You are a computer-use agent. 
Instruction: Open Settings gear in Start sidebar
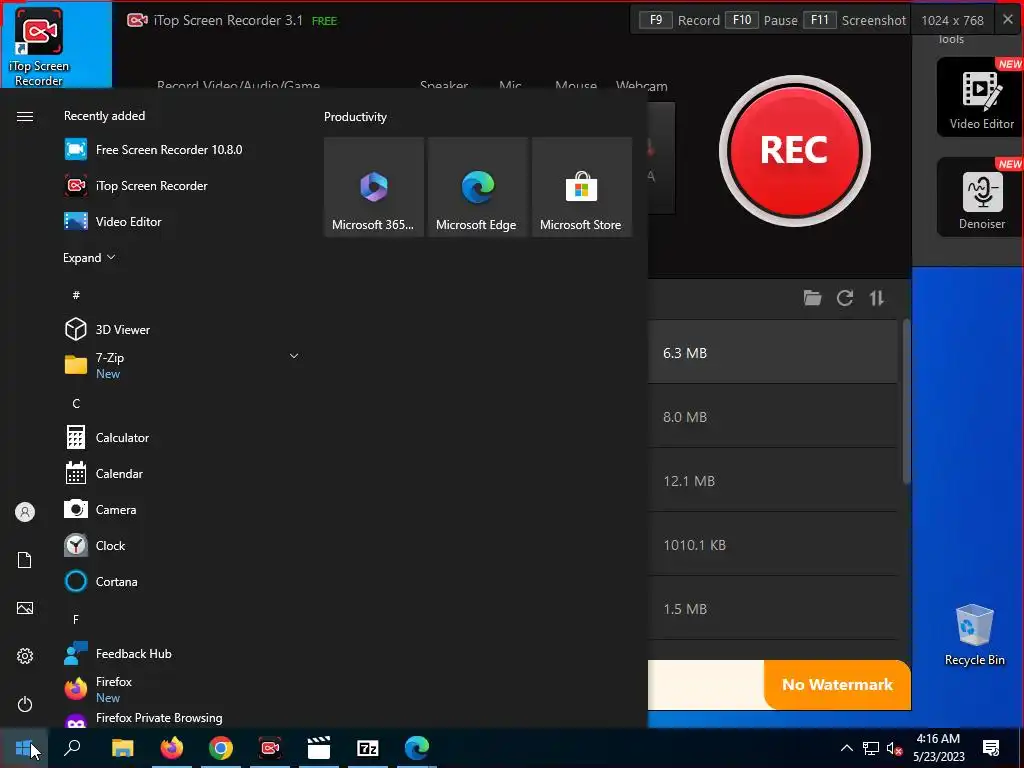coord(25,656)
